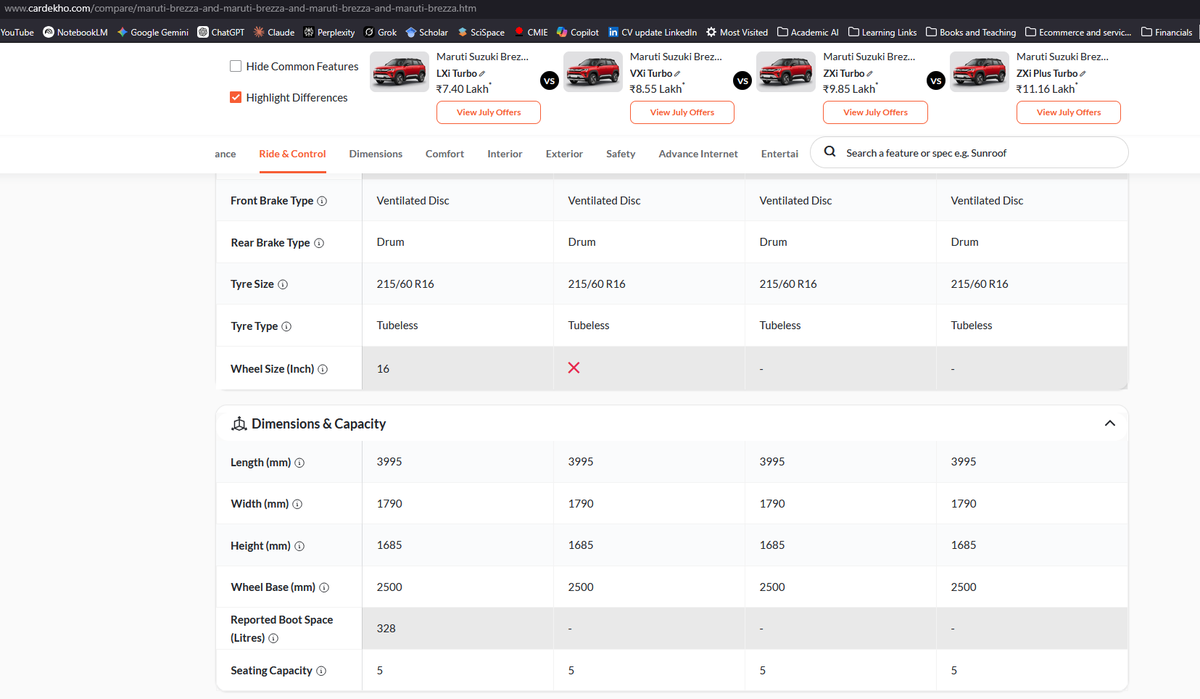The width and height of the screenshot is (1200, 699).
Task: Show info for Wheel Size (Inch)
Action: [323, 369]
